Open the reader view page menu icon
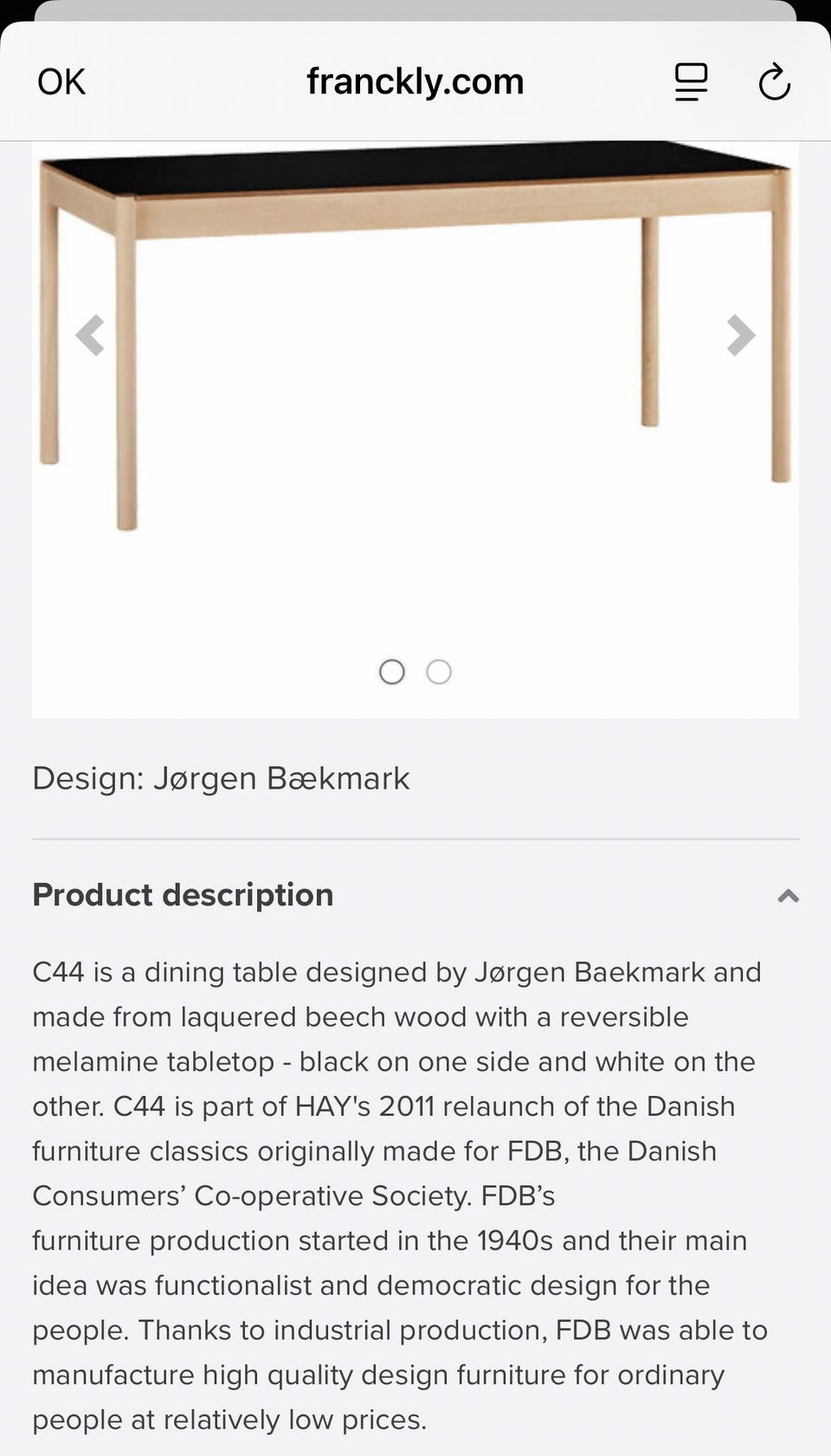 click(691, 82)
